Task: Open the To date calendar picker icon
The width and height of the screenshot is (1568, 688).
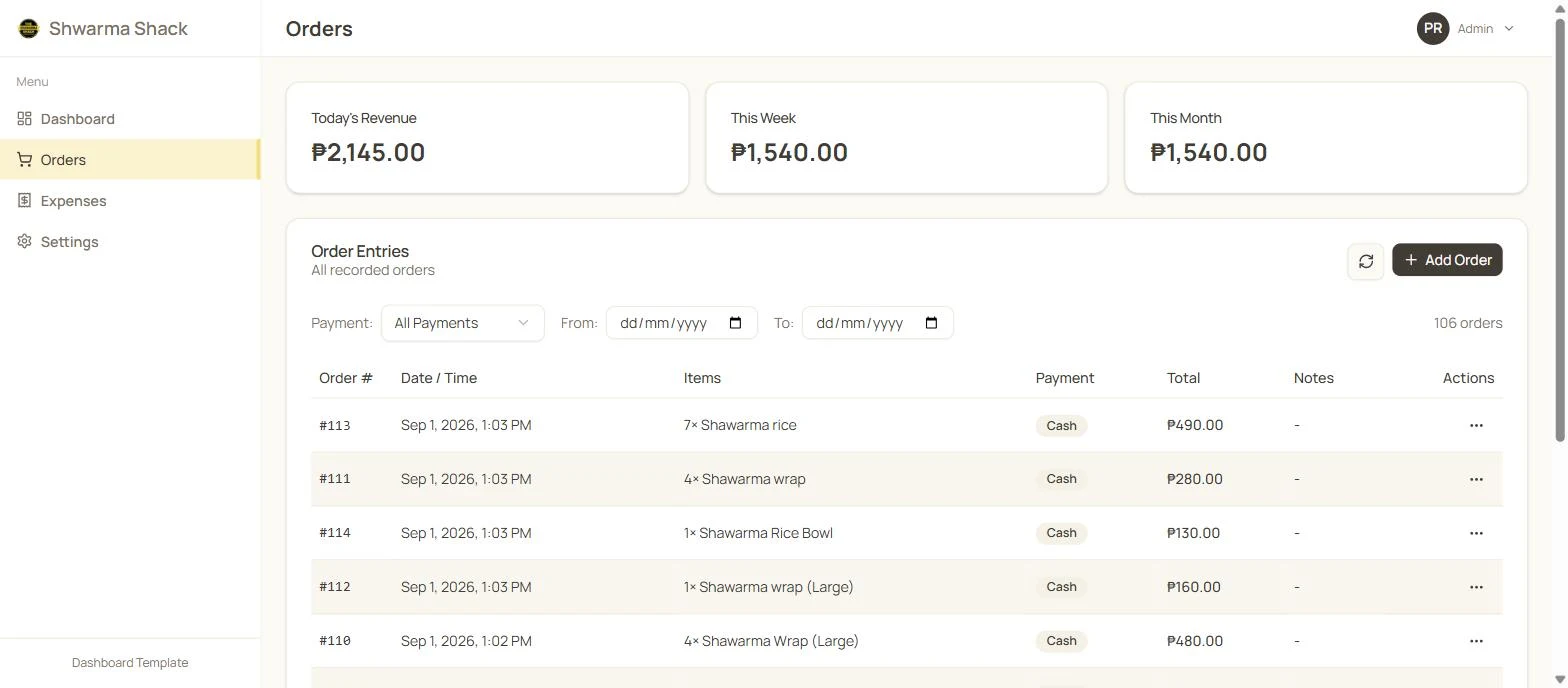Action: pos(932,323)
